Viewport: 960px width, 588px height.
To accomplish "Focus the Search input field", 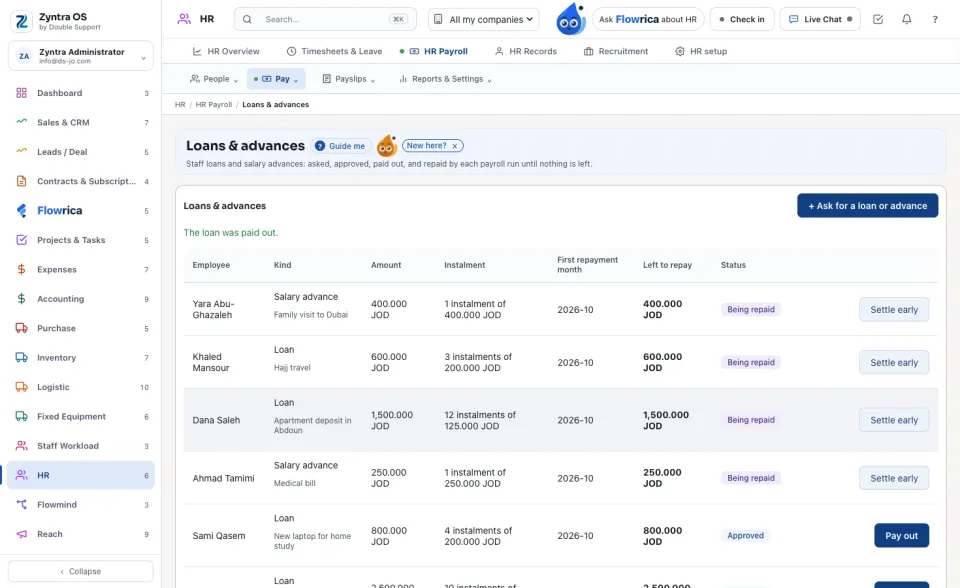I will 325,20.
